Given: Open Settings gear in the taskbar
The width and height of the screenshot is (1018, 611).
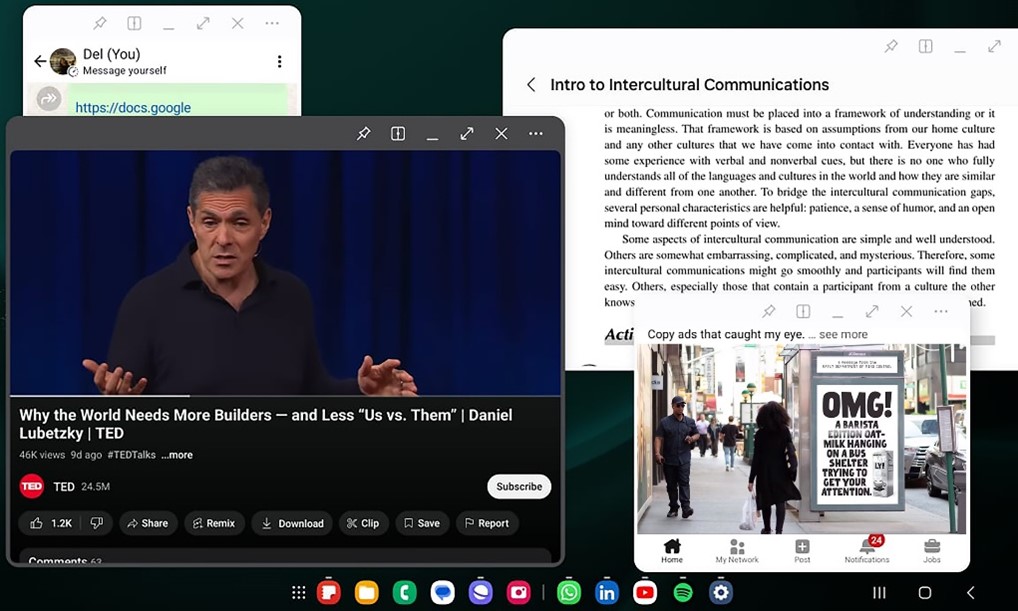Looking at the screenshot, I should (721, 592).
